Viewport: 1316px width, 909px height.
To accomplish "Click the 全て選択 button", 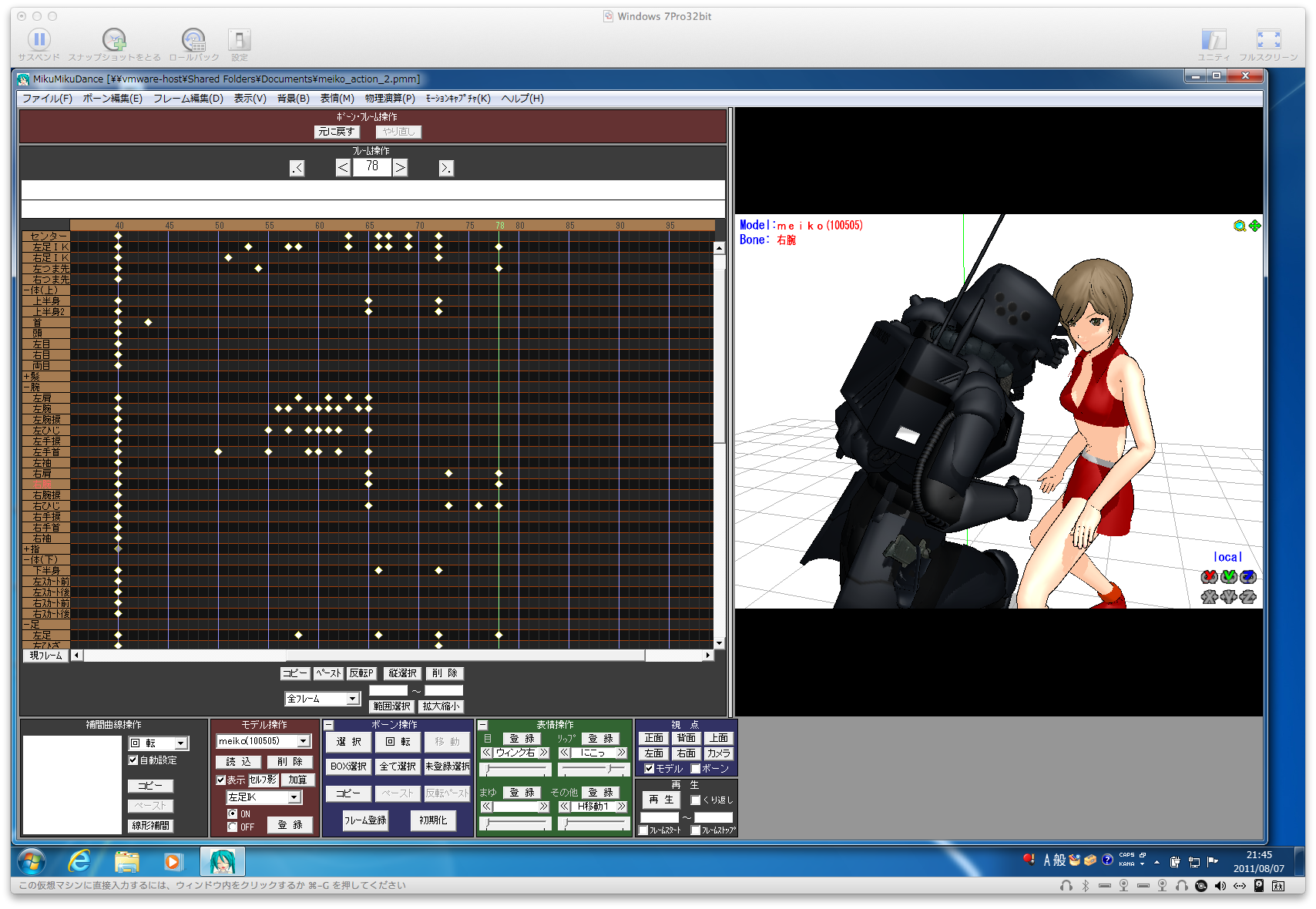I will click(398, 766).
